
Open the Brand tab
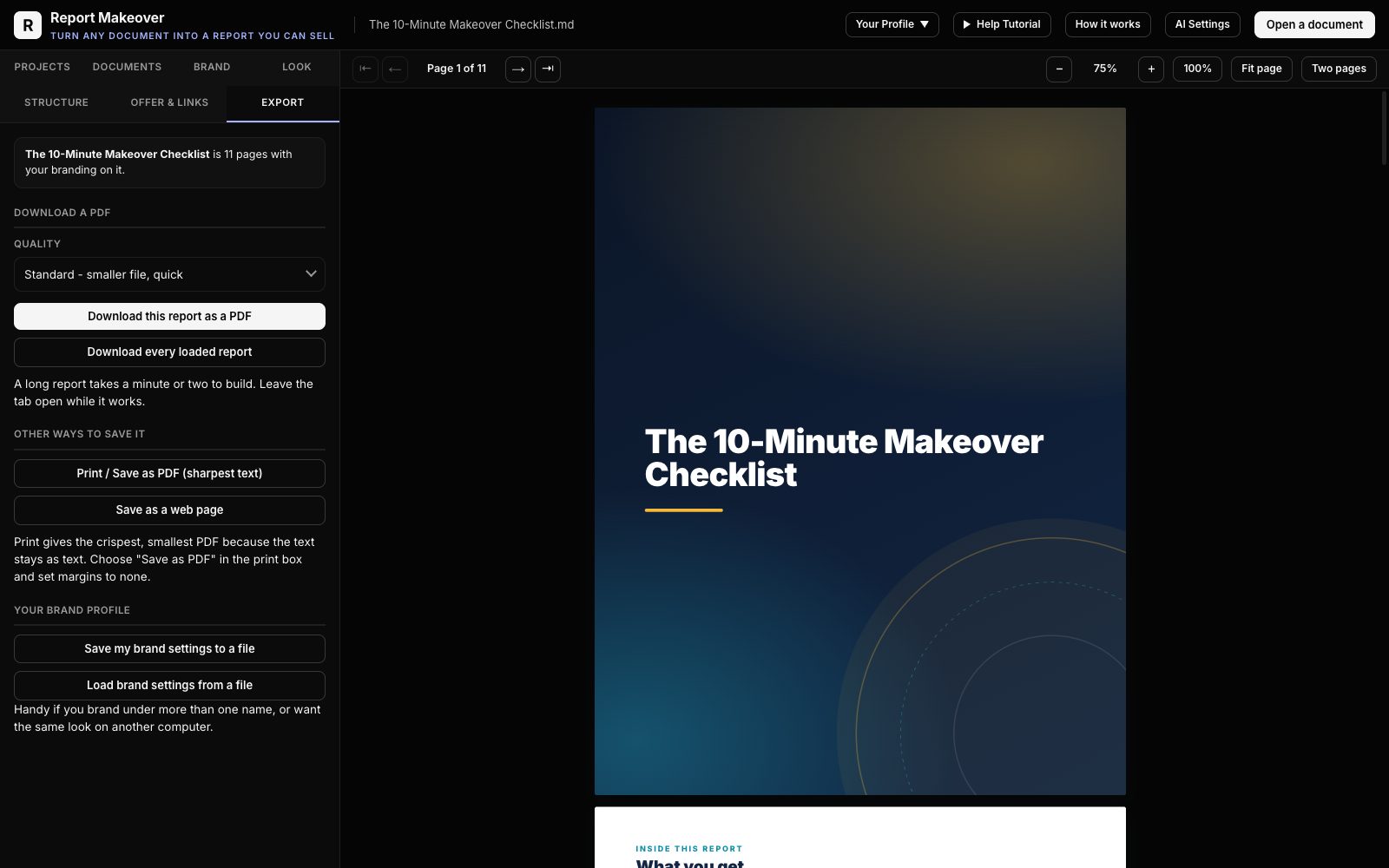pyautogui.click(x=212, y=67)
